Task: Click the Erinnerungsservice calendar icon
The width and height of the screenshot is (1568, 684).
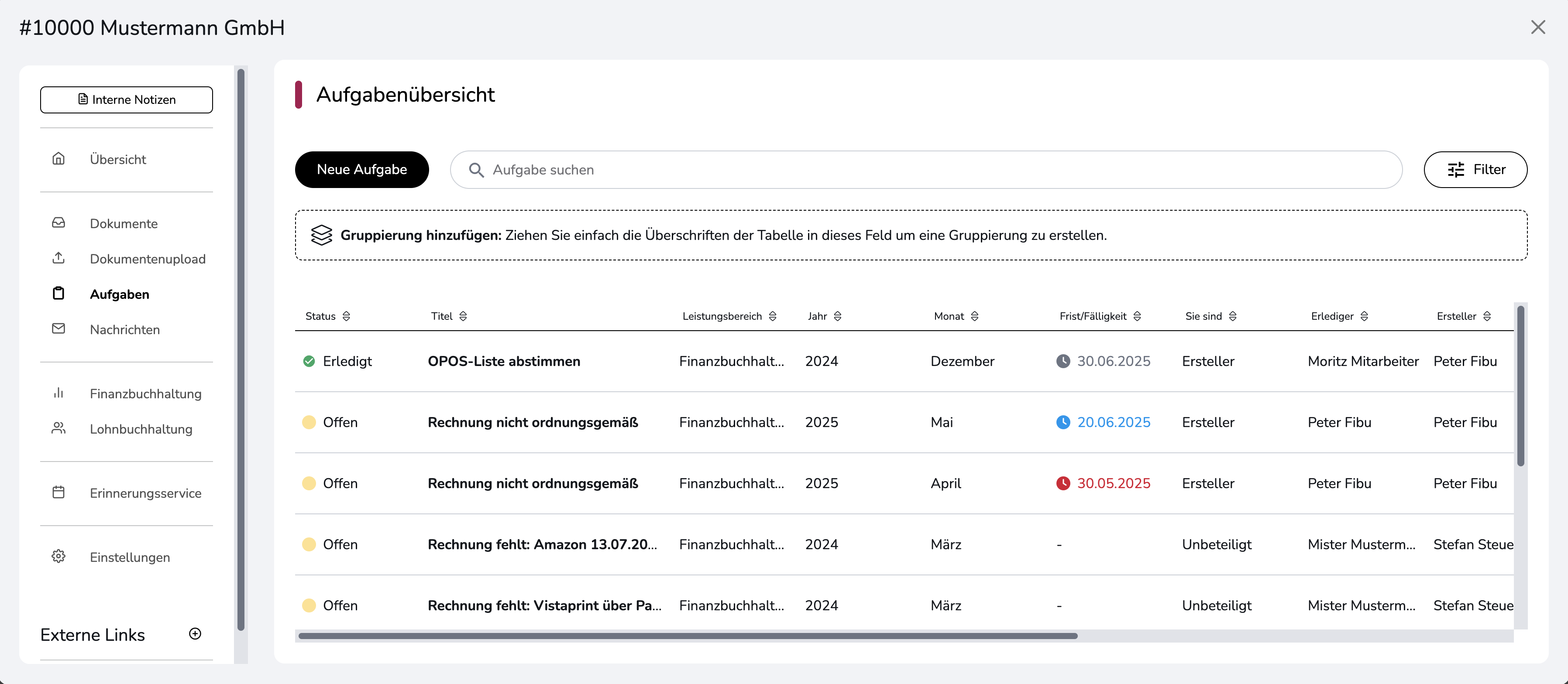Action: [x=58, y=492]
